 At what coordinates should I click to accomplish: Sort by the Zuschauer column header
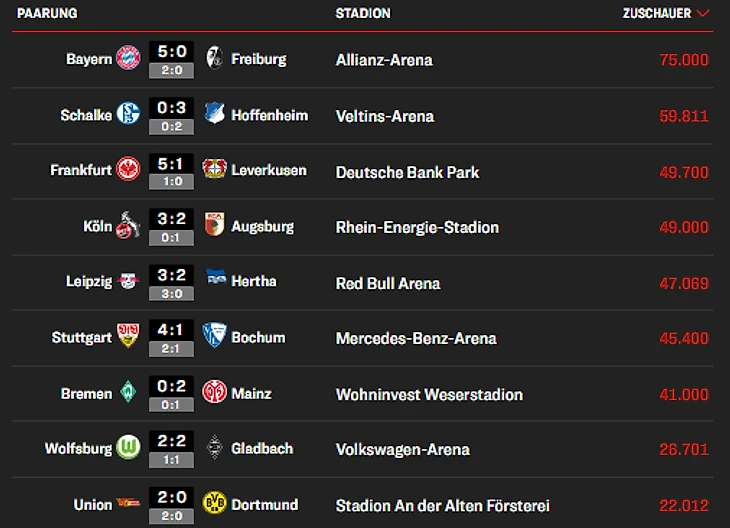(656, 13)
